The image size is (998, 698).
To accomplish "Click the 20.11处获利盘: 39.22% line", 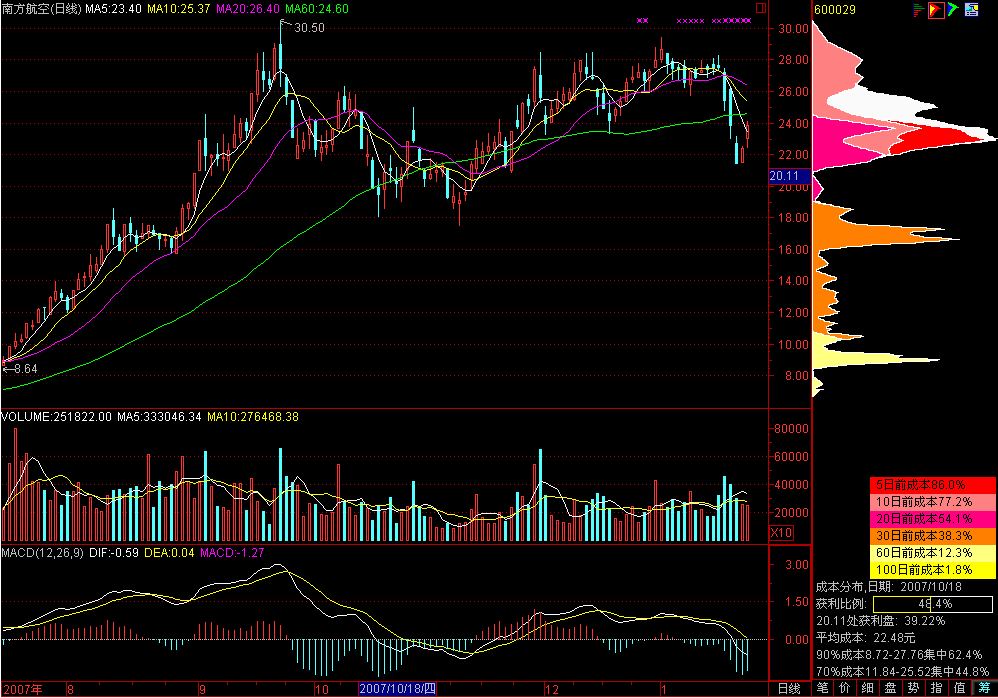I will tap(881, 620).
